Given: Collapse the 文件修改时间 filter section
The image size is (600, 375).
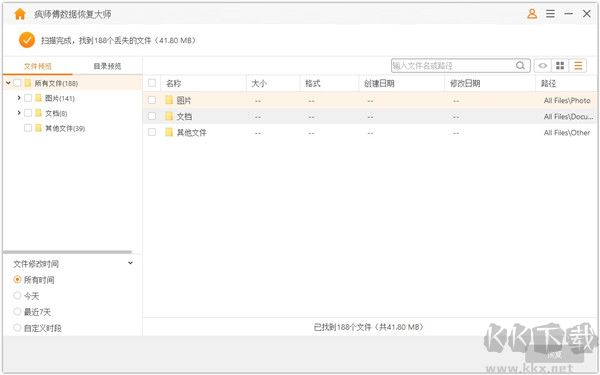Looking at the screenshot, I should point(130,263).
